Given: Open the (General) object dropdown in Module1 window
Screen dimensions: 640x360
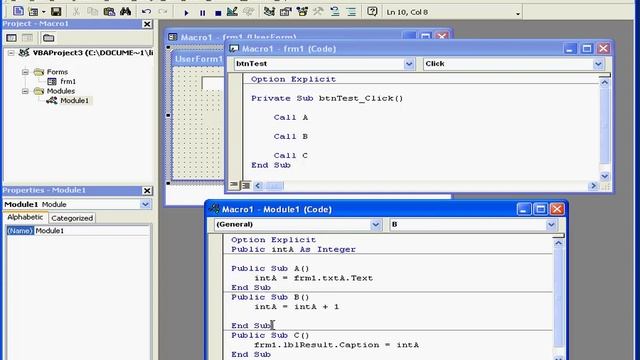Looking at the screenshot, I should (x=376, y=224).
